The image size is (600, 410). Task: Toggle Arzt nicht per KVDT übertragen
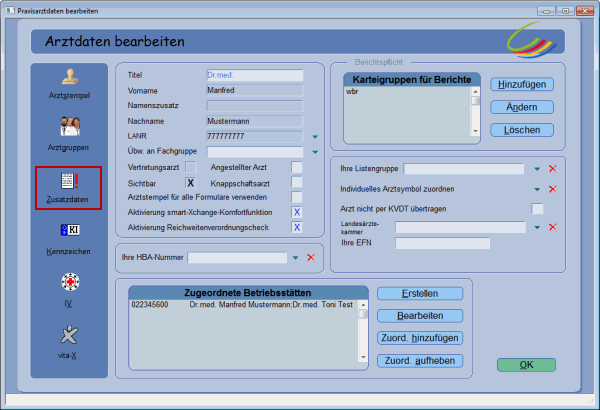[537, 209]
